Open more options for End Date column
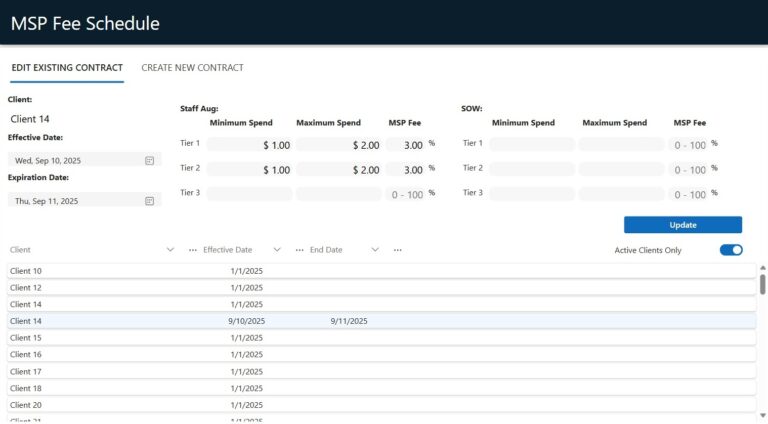The height and width of the screenshot is (424, 768). tap(397, 250)
